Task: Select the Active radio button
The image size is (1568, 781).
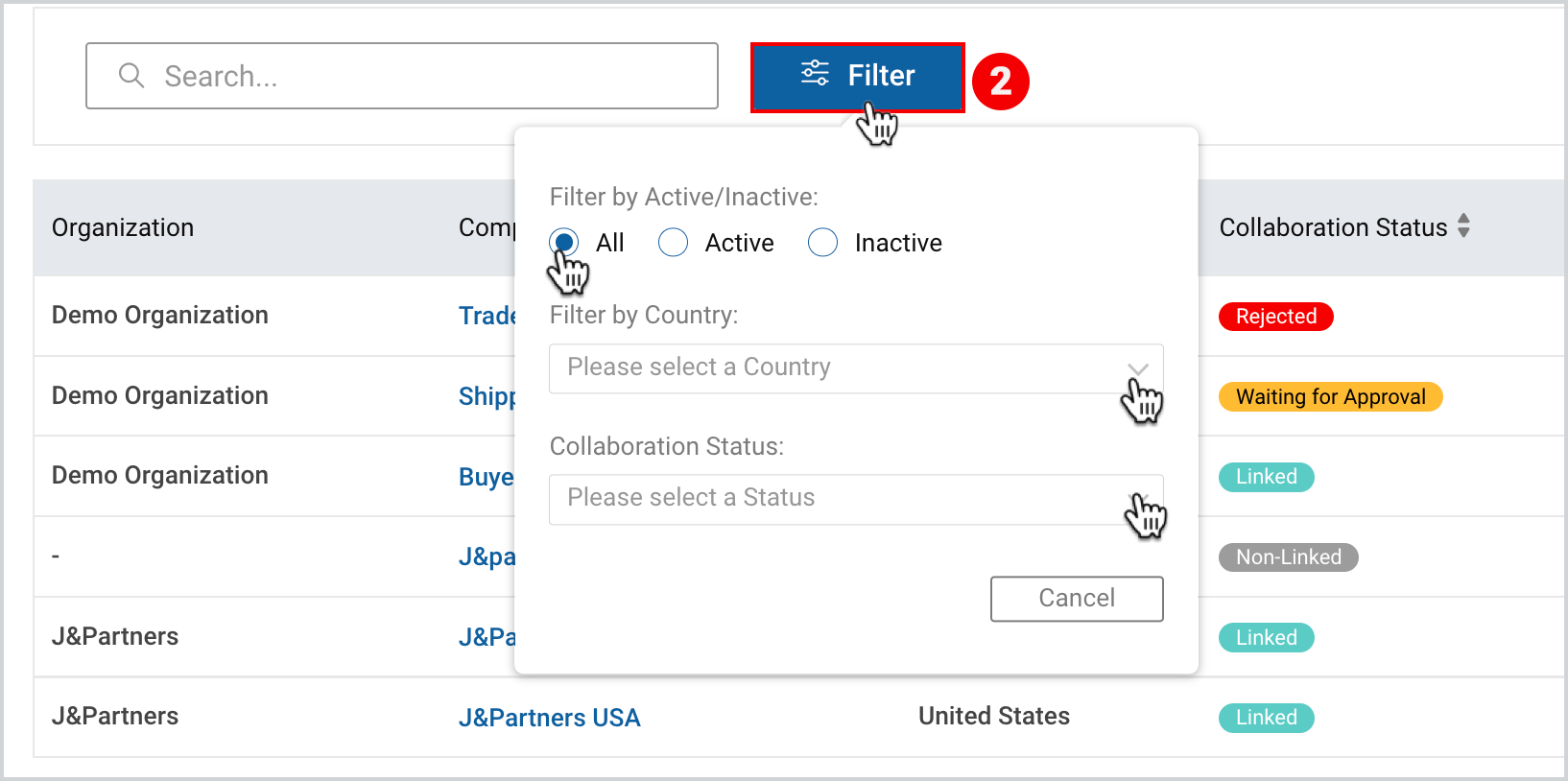Action: click(x=674, y=243)
